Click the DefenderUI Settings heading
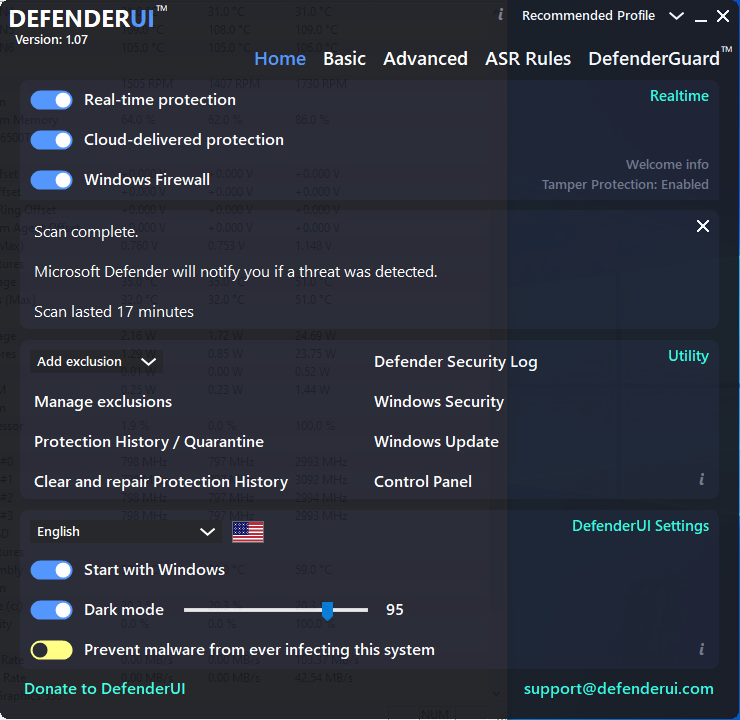Image resolution: width=740 pixels, height=720 pixels. coord(640,526)
